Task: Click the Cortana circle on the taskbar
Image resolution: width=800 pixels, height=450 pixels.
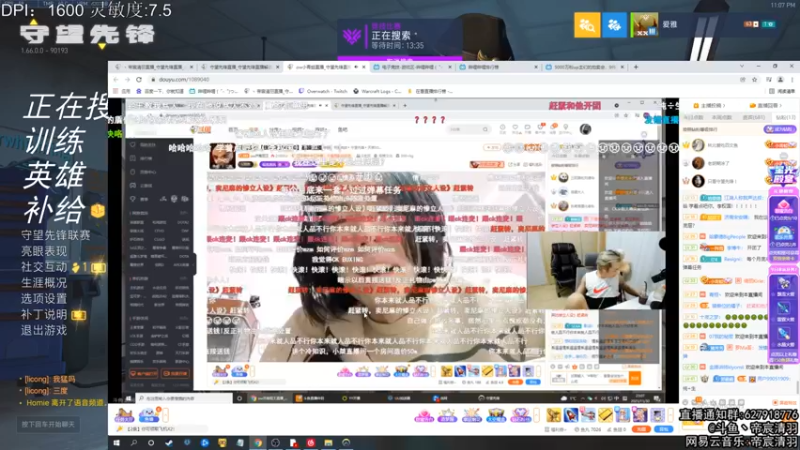Action: point(151,443)
